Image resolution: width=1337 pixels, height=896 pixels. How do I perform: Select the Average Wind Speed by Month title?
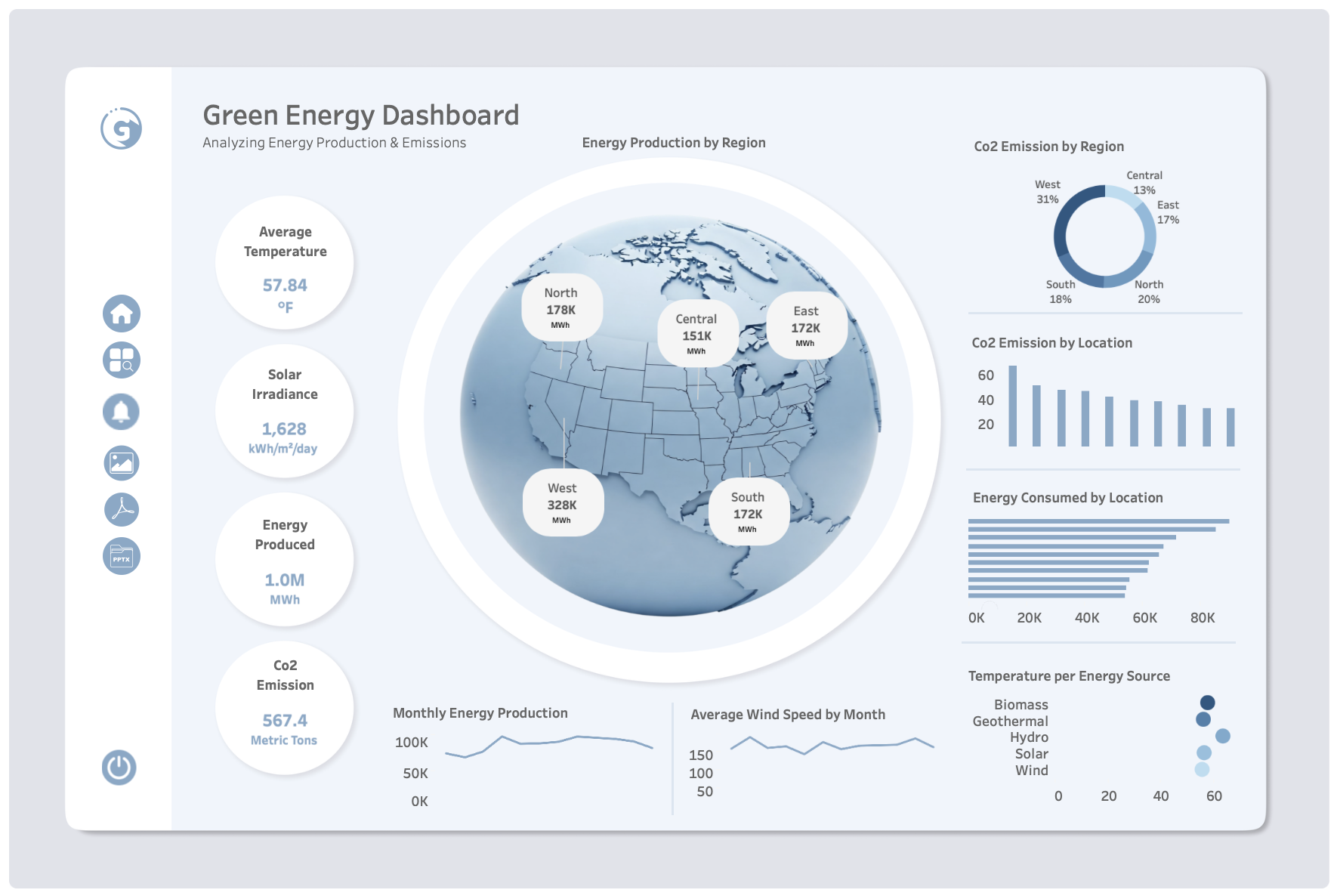pos(786,714)
